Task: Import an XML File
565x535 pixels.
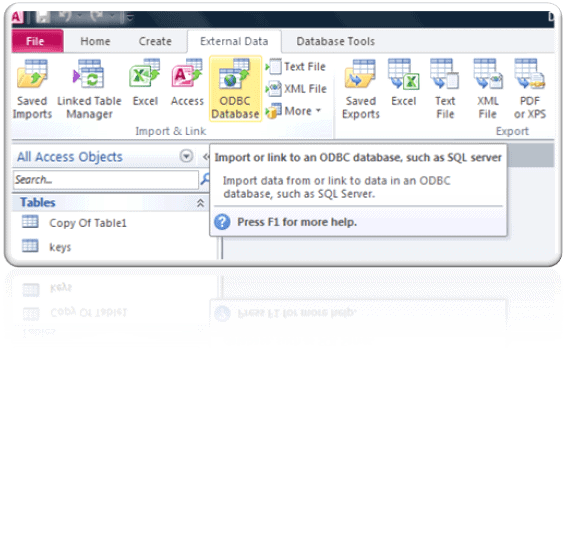Action: coord(296,89)
